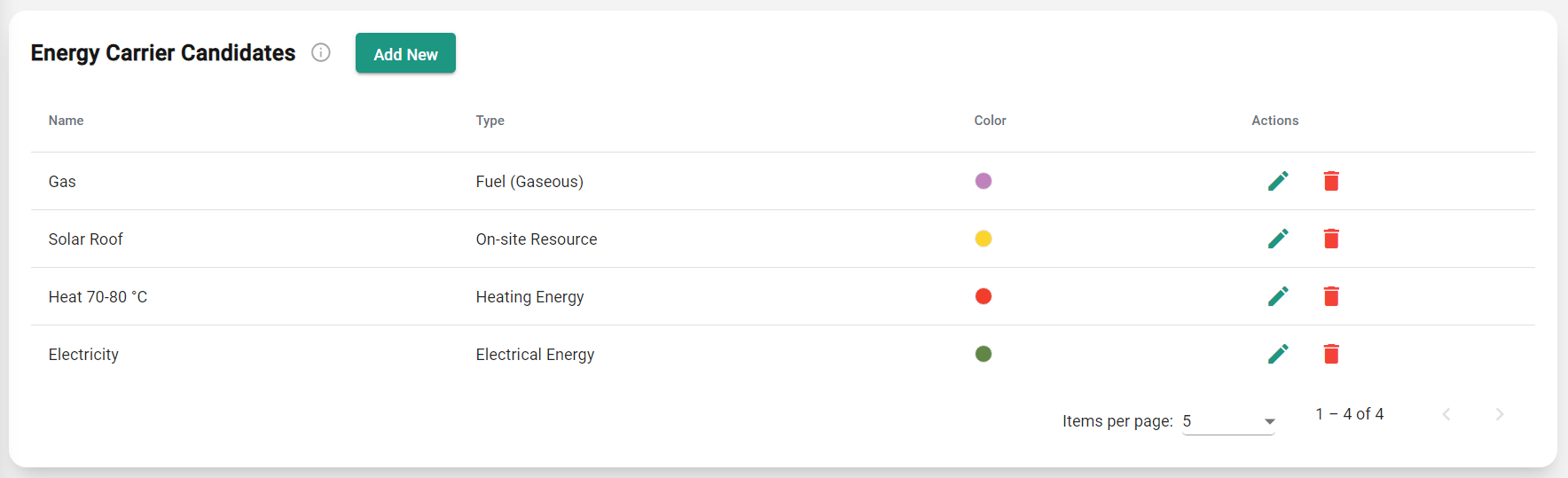Edit the Heat 70-80 °C carrier
Viewport: 1568px width, 478px height.
[1278, 296]
